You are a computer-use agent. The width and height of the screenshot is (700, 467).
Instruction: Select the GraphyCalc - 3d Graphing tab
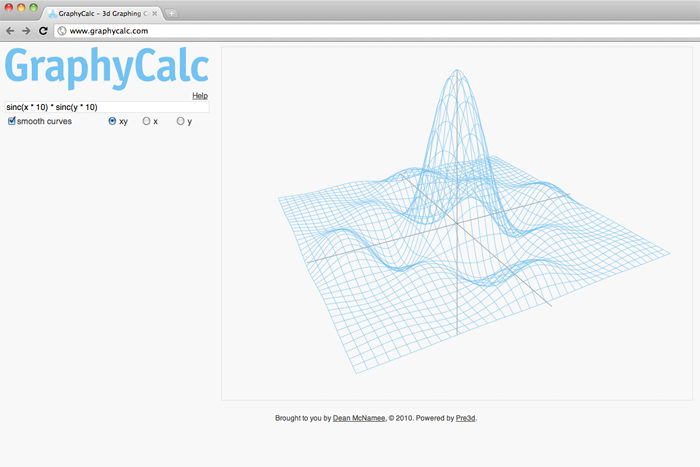[103, 13]
